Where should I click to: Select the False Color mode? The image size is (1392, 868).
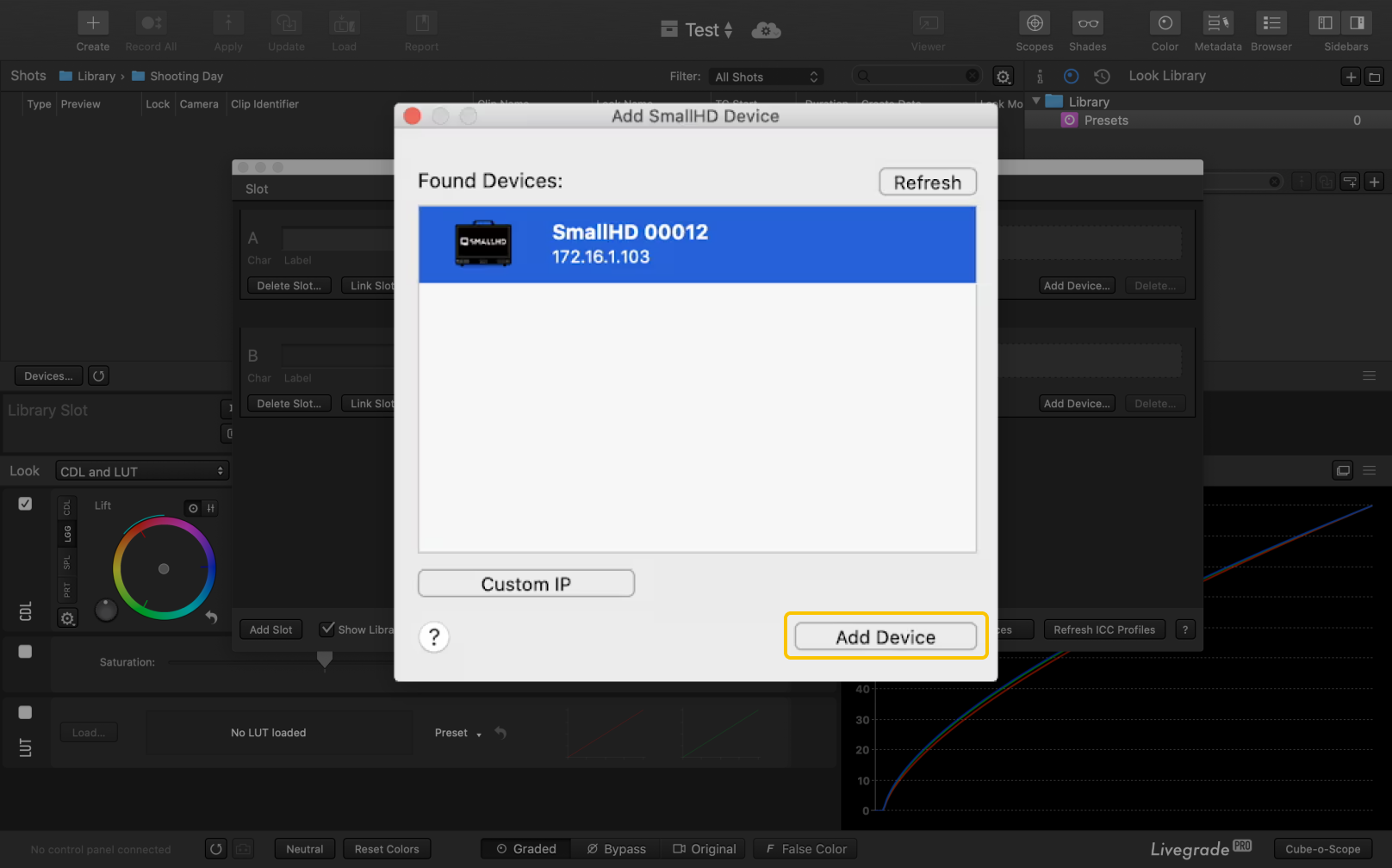(x=805, y=849)
